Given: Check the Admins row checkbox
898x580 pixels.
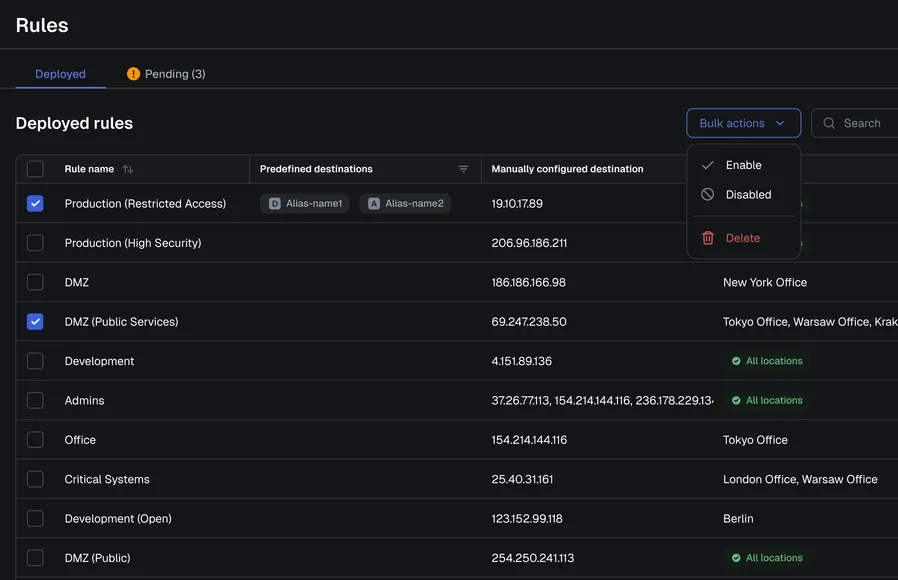Looking at the screenshot, I should tap(35, 400).
